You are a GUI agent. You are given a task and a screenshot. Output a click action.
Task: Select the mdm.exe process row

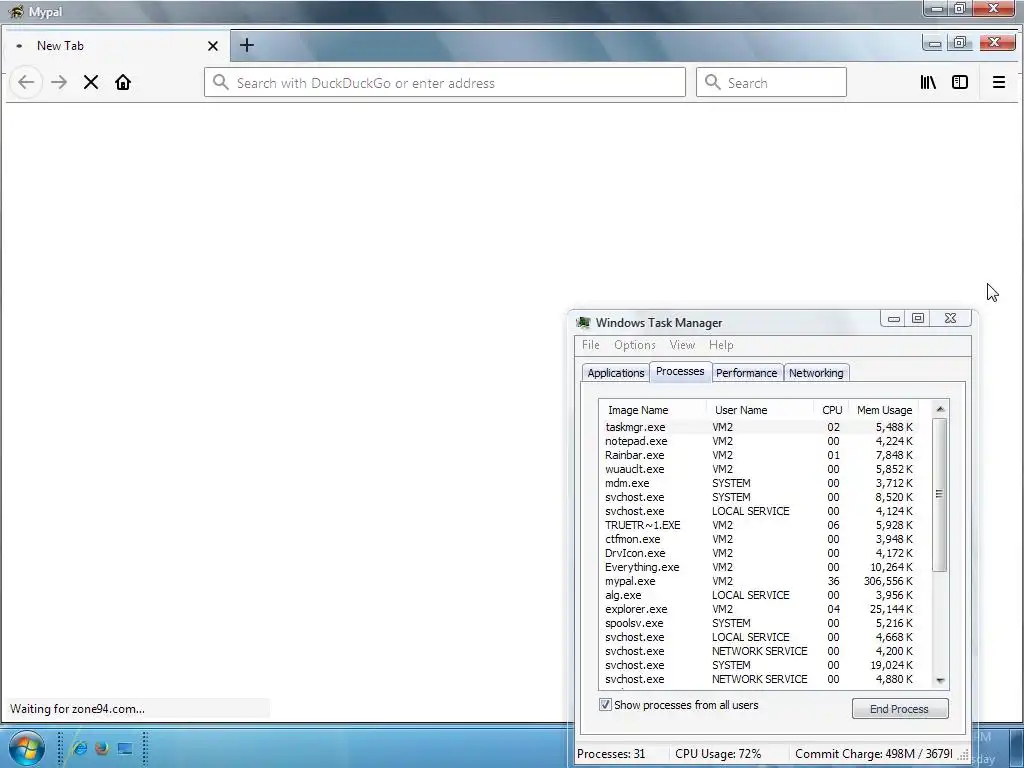click(759, 483)
